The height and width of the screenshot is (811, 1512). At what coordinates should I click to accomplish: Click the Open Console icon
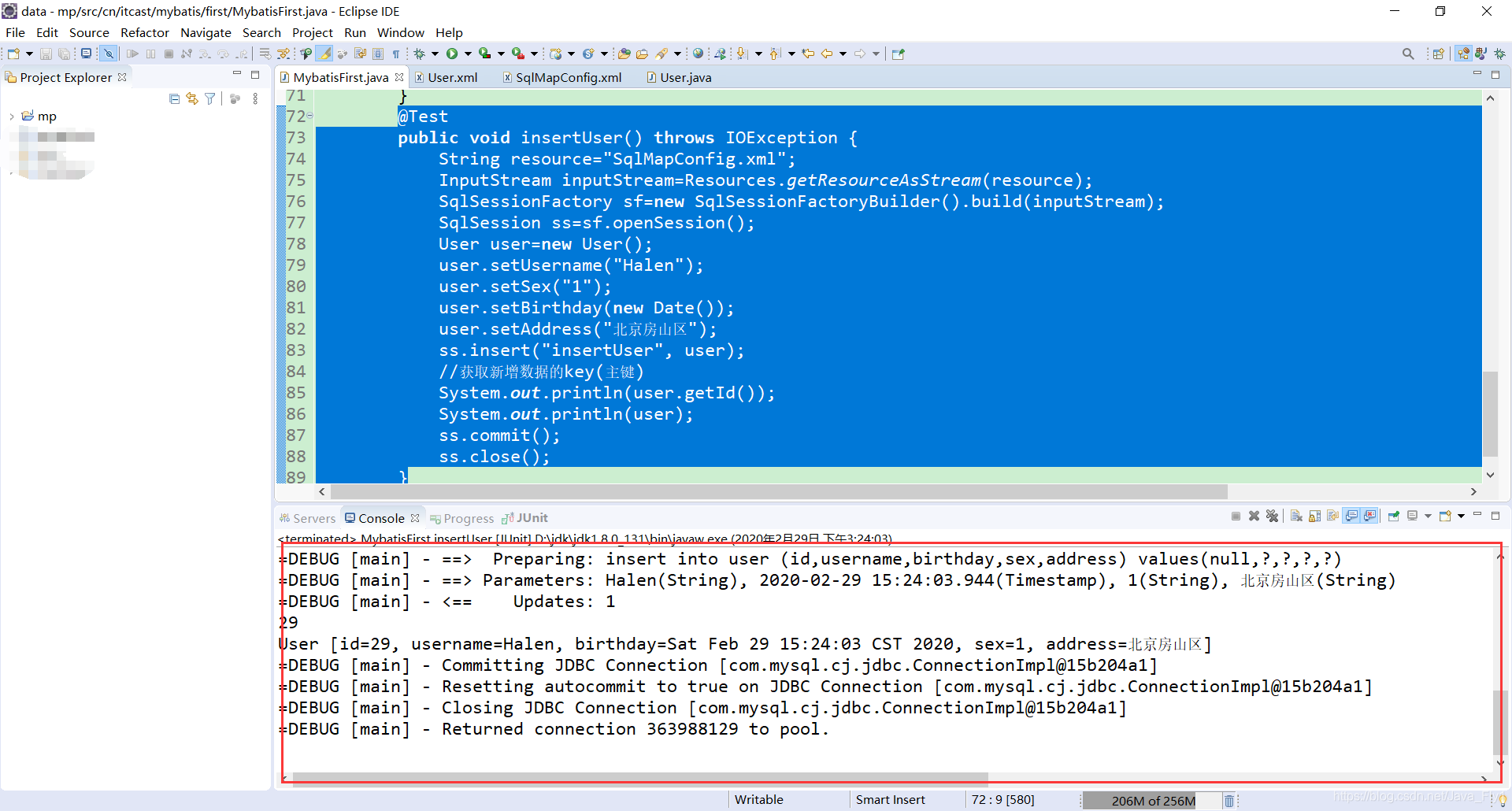pos(1445,516)
